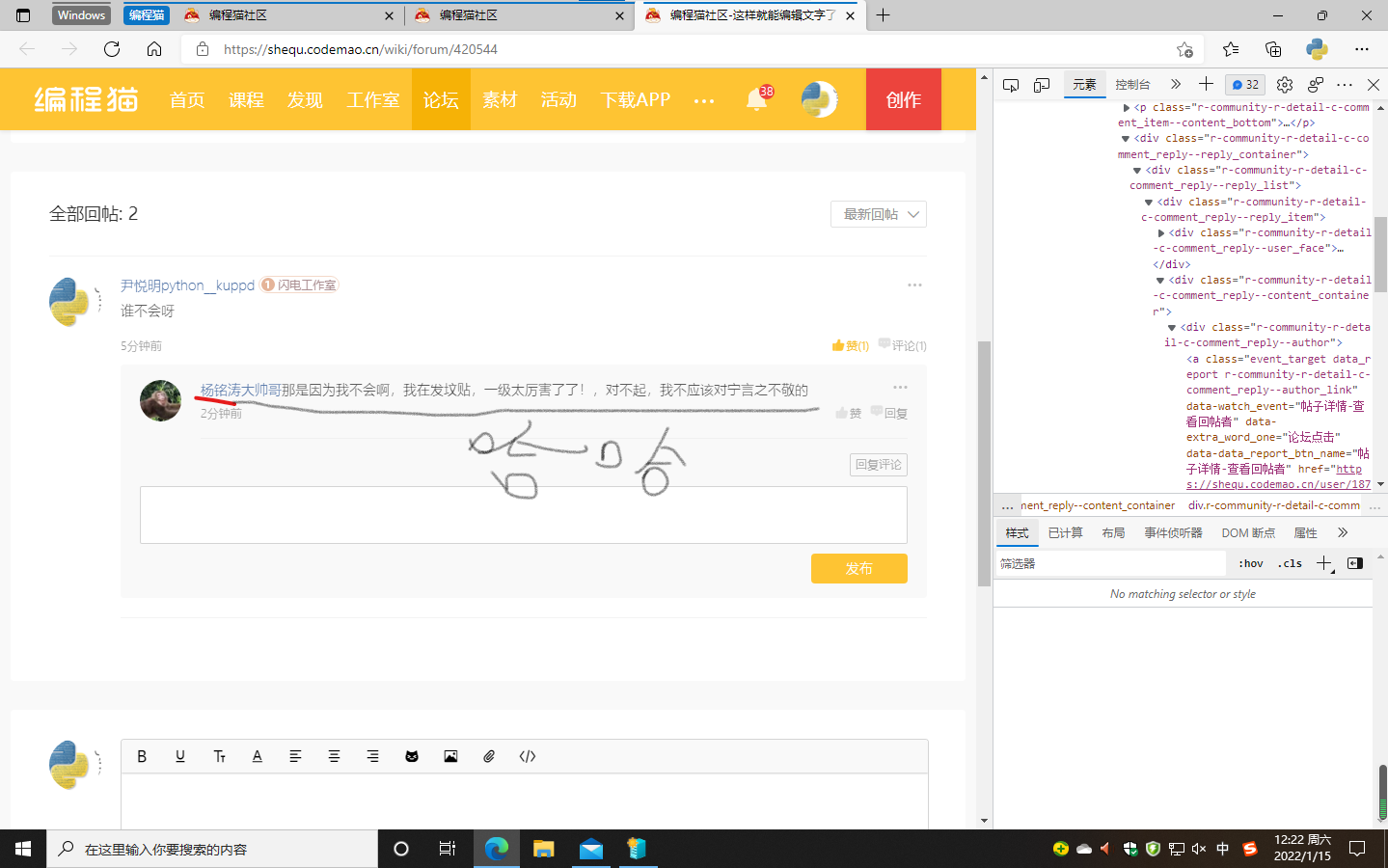Open Windows Start menu
This screenshot has width=1388, height=868.
coord(23,849)
